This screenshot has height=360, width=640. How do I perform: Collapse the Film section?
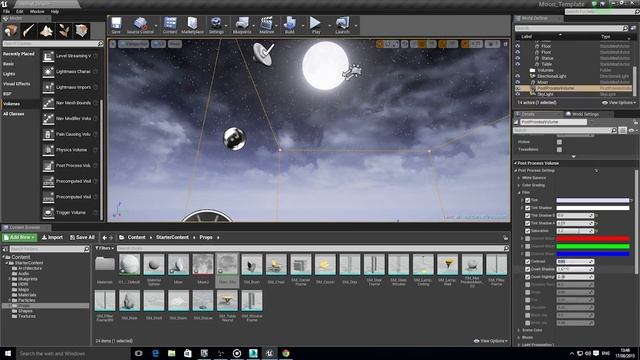[519, 193]
